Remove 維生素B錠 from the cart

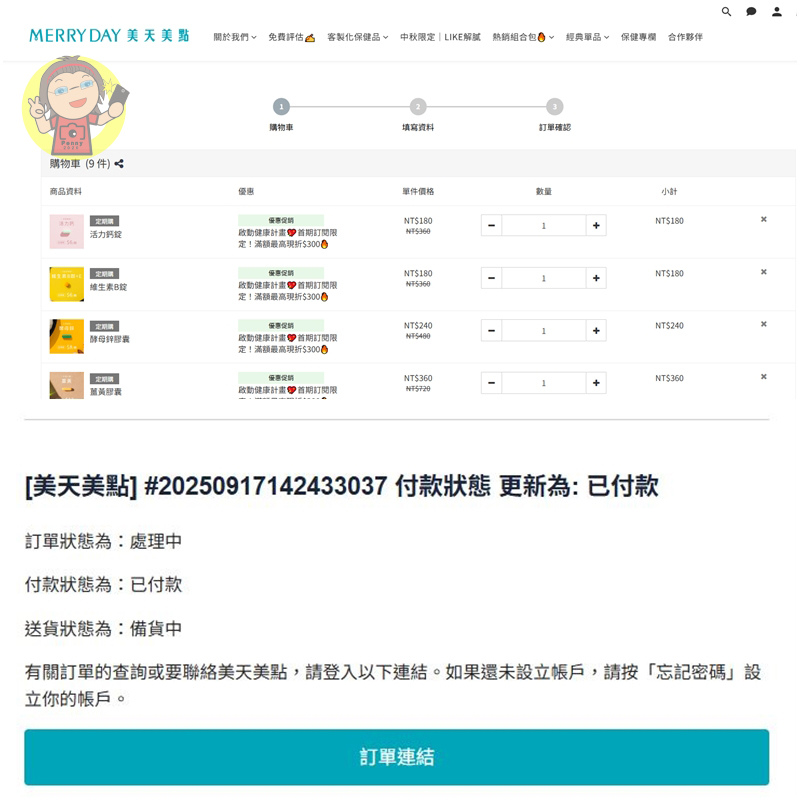[x=764, y=272]
